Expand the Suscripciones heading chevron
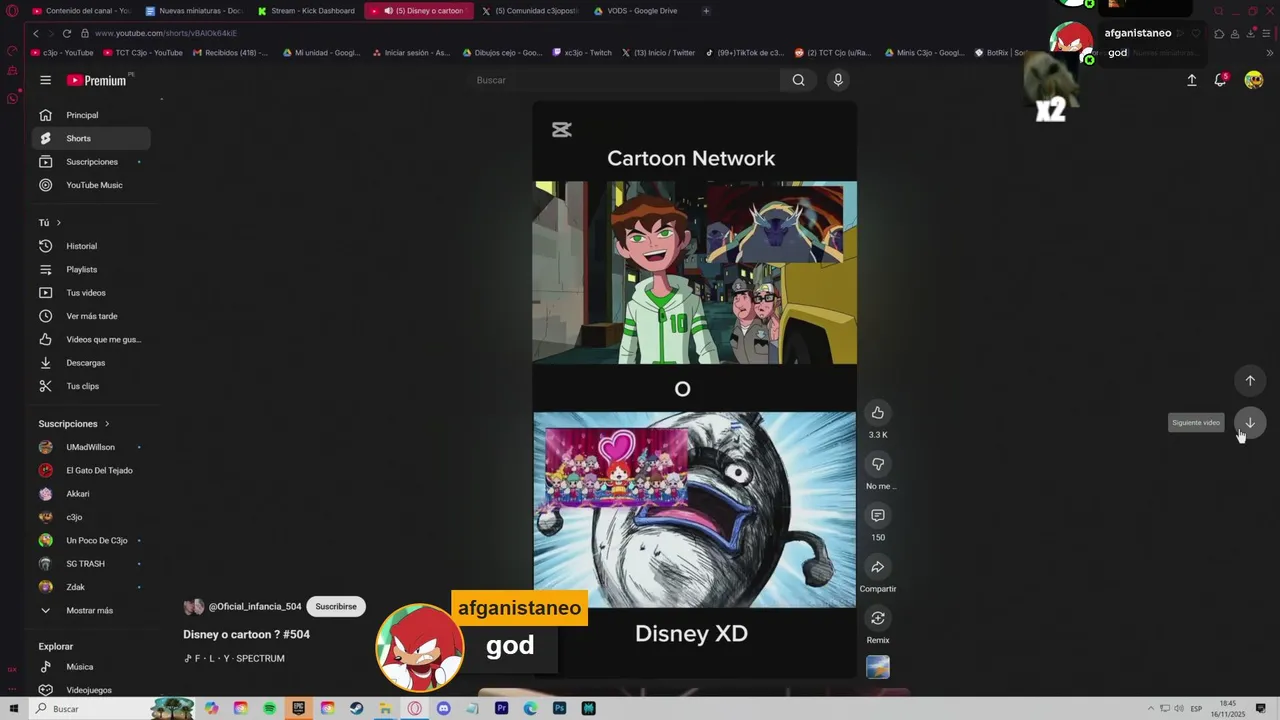 click(107, 424)
